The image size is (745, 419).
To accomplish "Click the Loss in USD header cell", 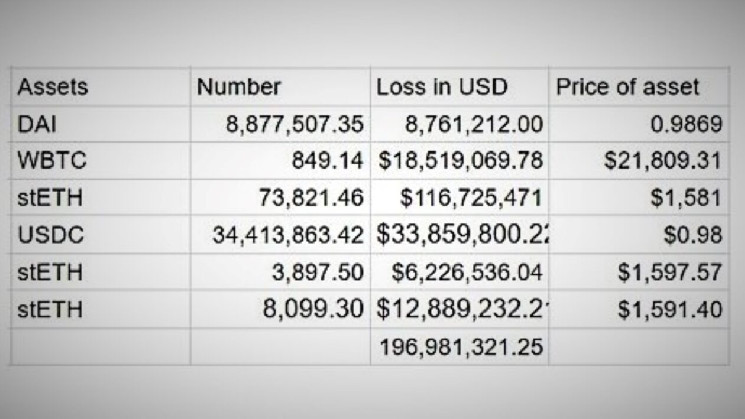I will pos(459,87).
